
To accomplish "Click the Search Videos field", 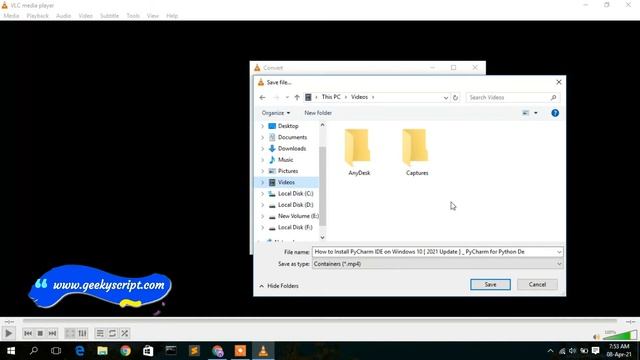I will point(513,98).
